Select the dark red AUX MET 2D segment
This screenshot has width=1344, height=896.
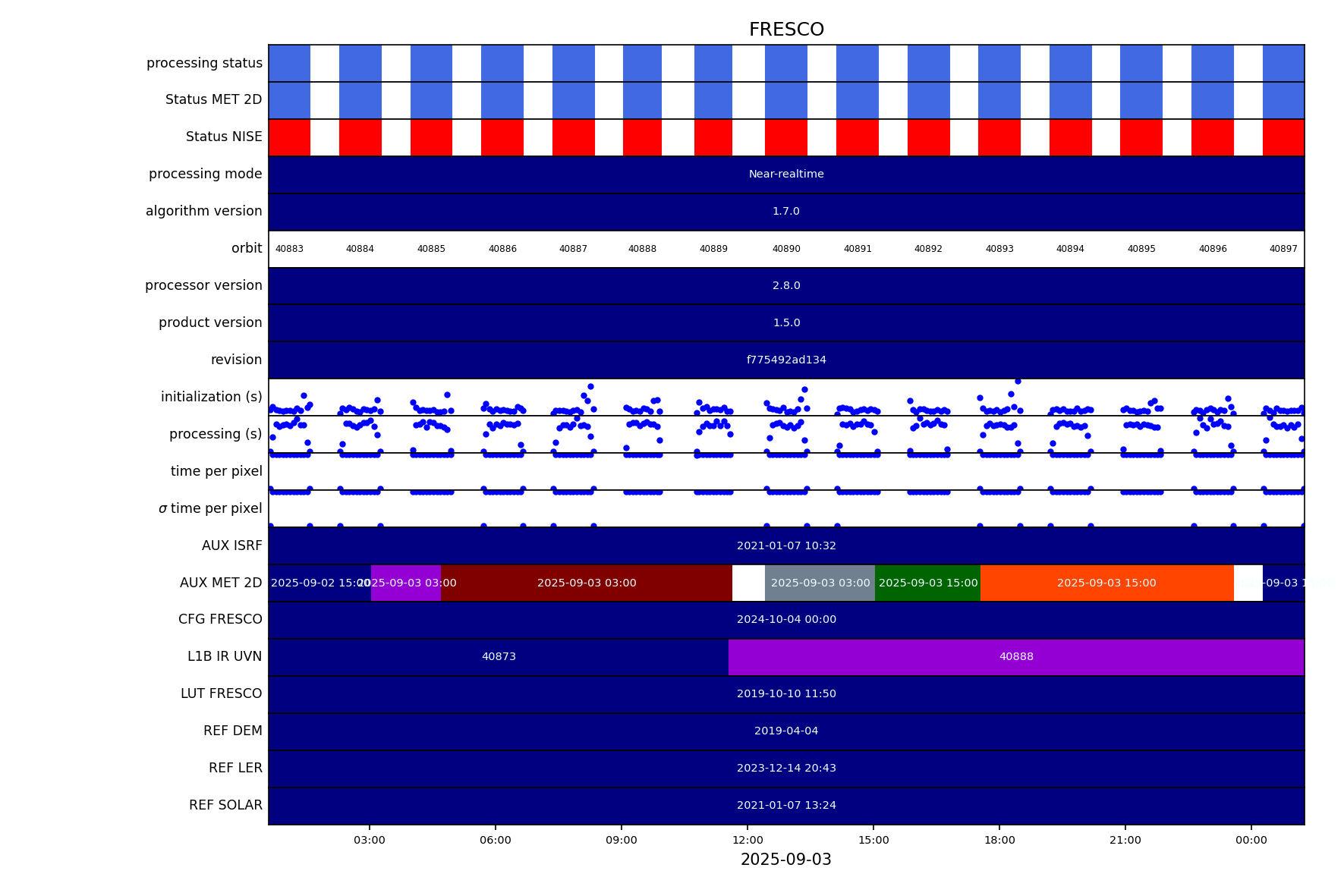[x=587, y=583]
